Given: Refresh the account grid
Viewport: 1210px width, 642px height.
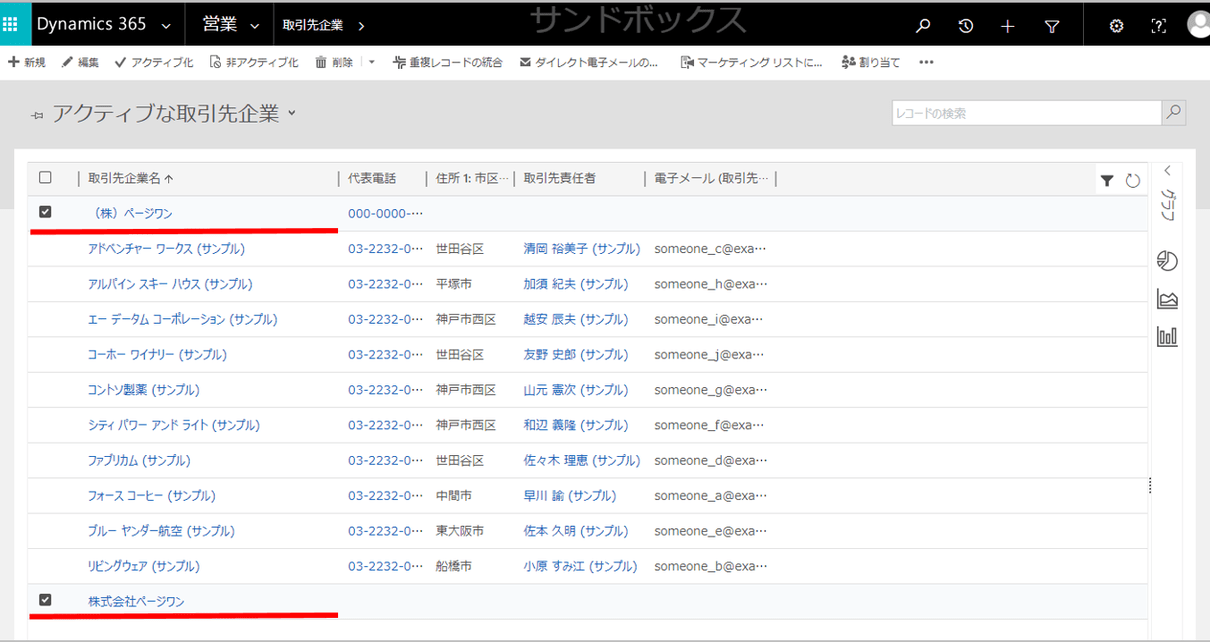Looking at the screenshot, I should click(x=1132, y=181).
